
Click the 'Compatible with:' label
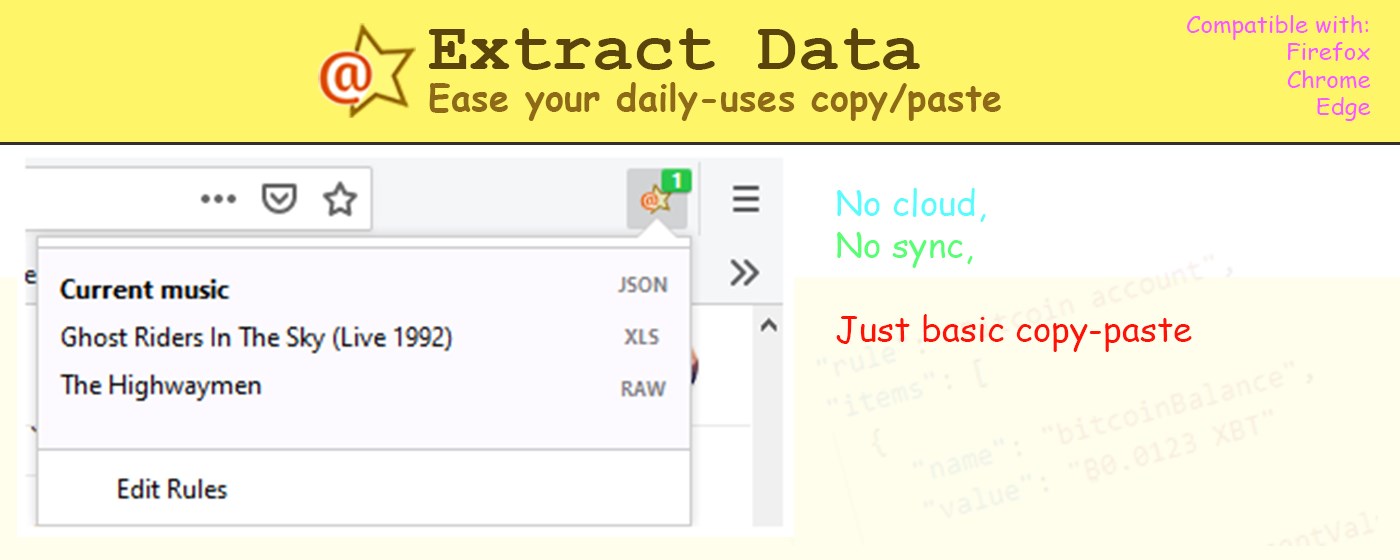click(x=1278, y=25)
